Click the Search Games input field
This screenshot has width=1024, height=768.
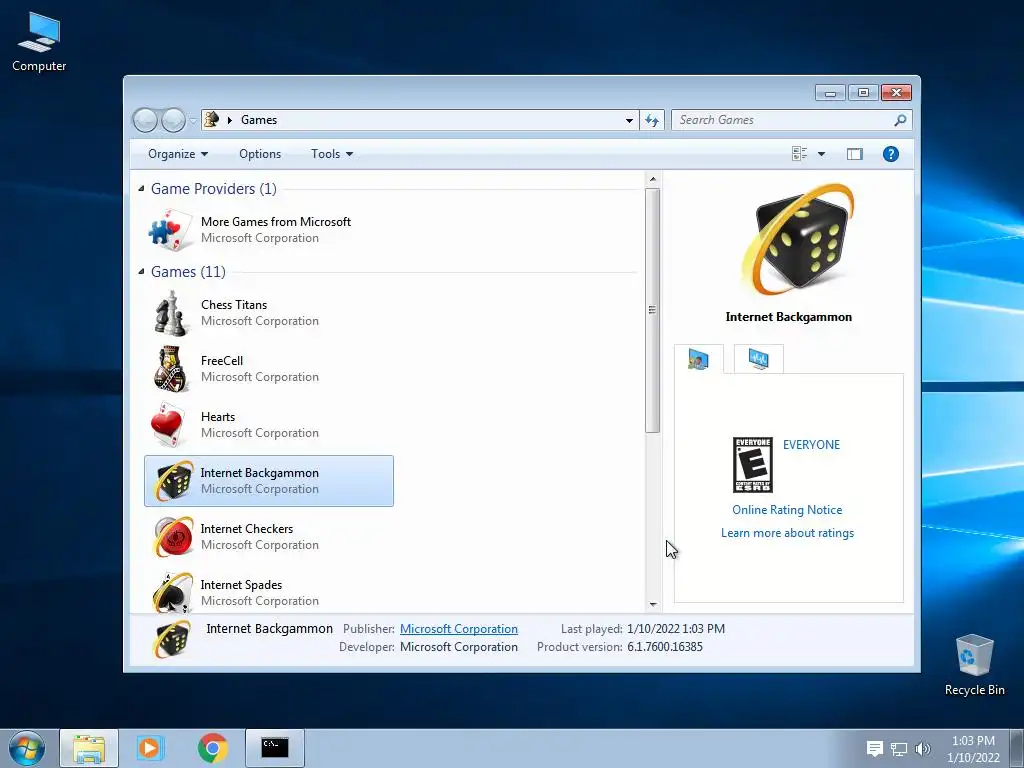coord(783,120)
